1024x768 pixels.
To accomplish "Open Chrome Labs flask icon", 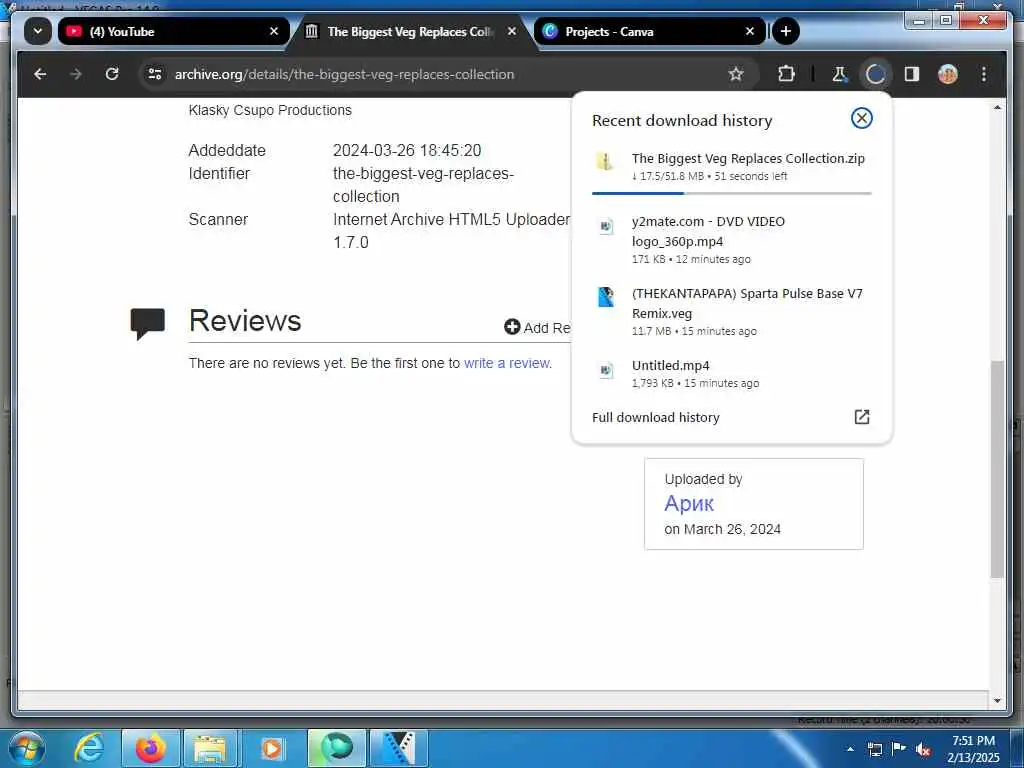I will pyautogui.click(x=839, y=74).
